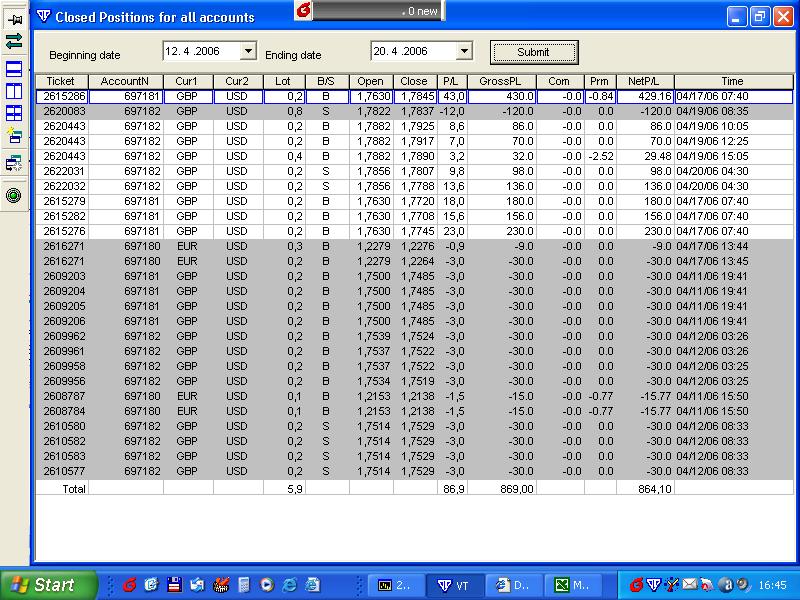The height and width of the screenshot is (600, 800).
Task: Click the green swap arrows icon
Action: point(14,41)
